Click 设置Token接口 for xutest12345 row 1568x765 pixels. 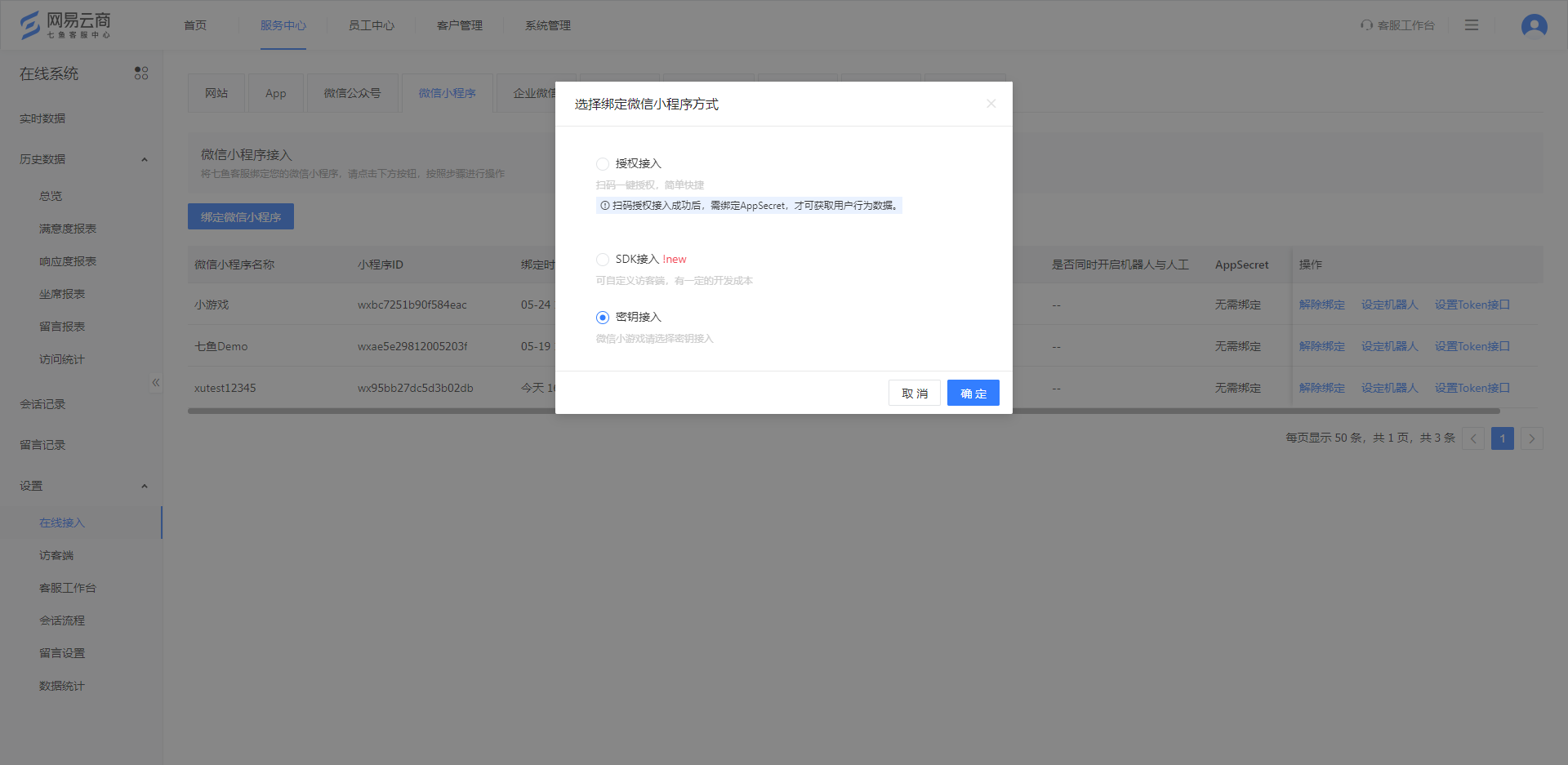tap(1472, 388)
